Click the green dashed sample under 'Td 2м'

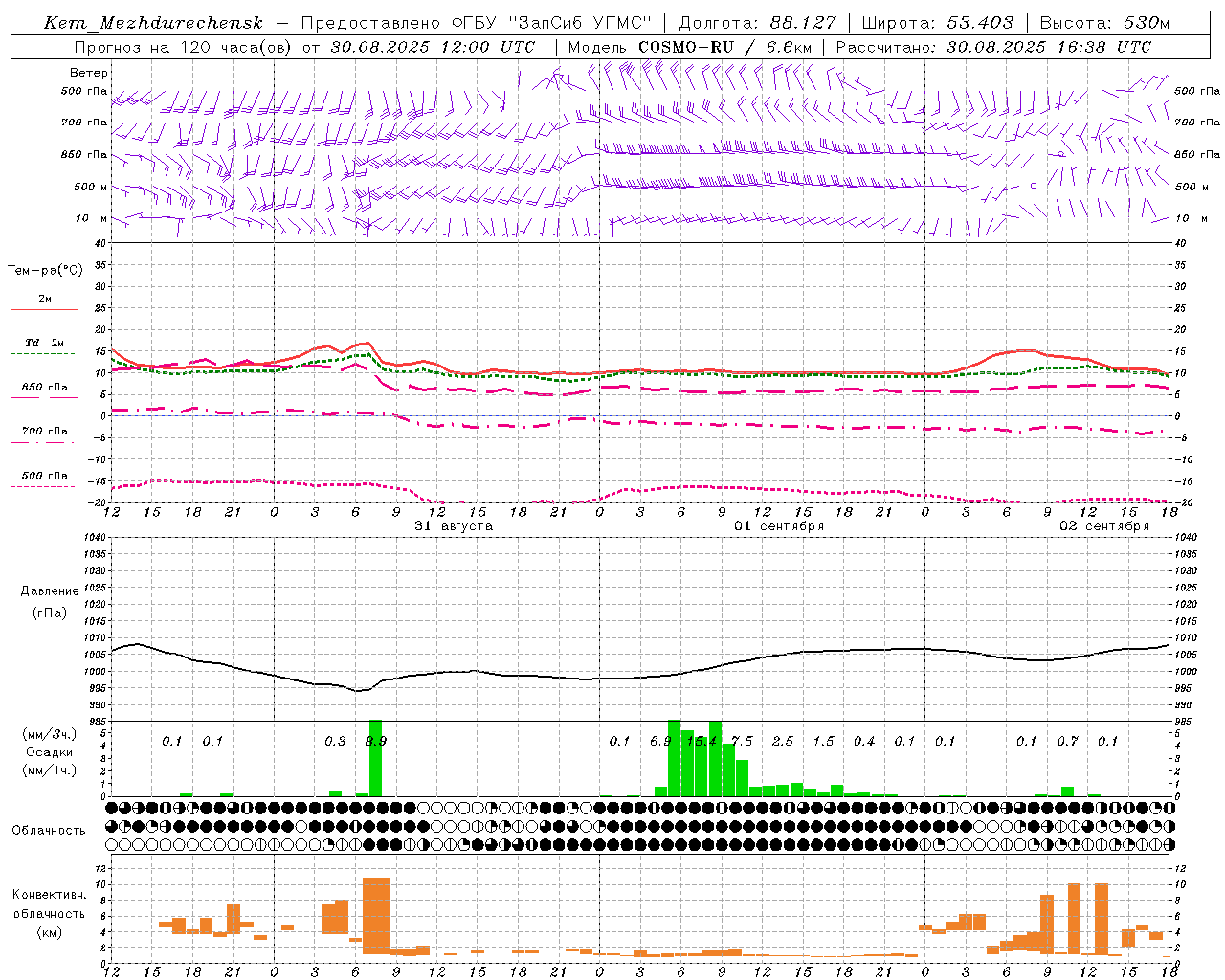[43, 354]
